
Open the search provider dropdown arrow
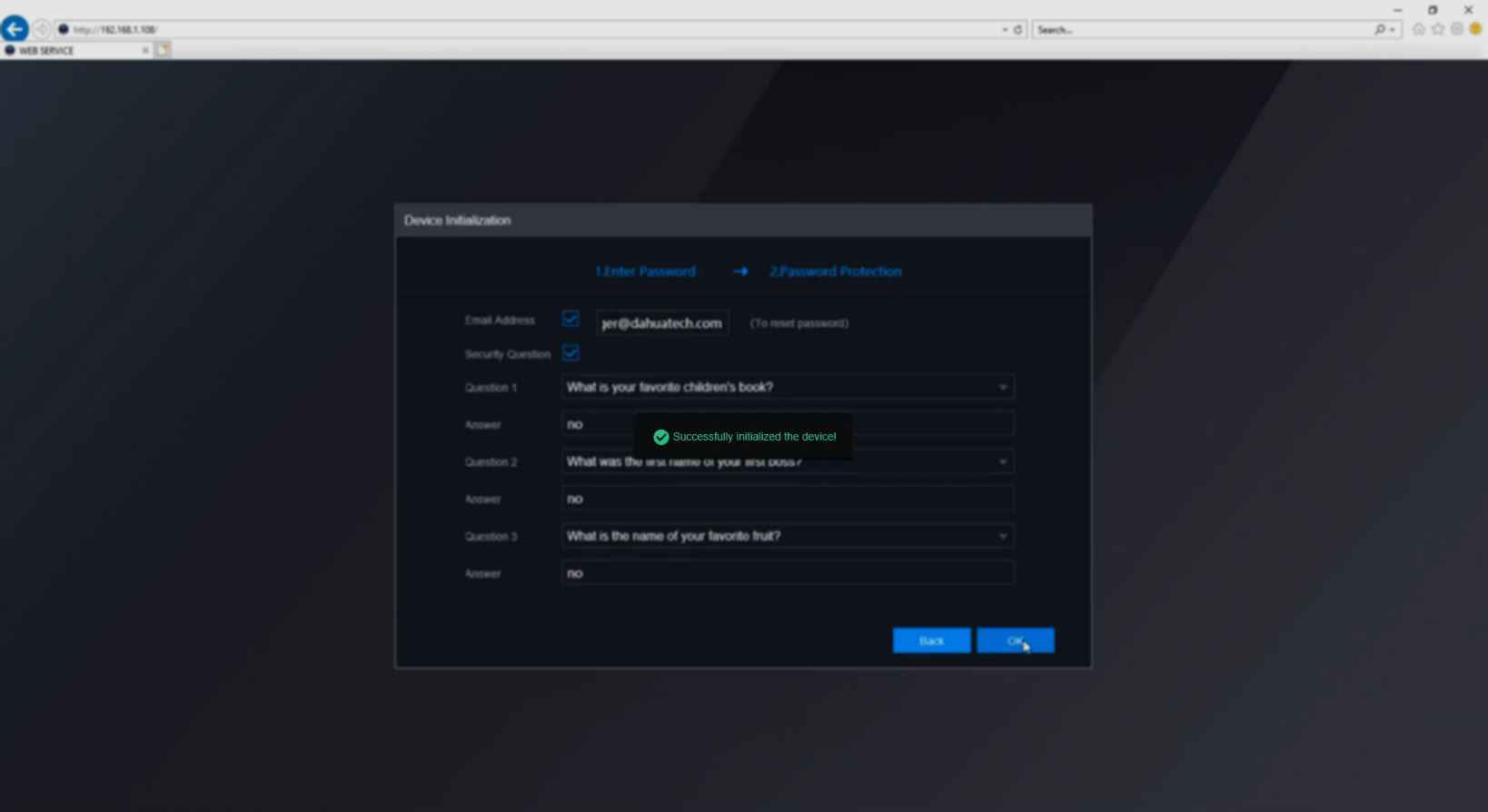coord(1392,30)
